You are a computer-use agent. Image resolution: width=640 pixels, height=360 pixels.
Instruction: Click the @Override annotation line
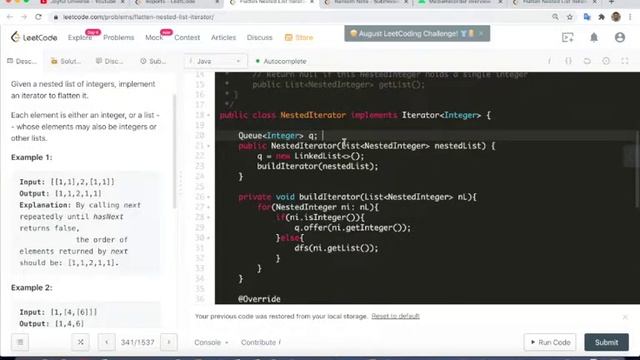[259, 299]
